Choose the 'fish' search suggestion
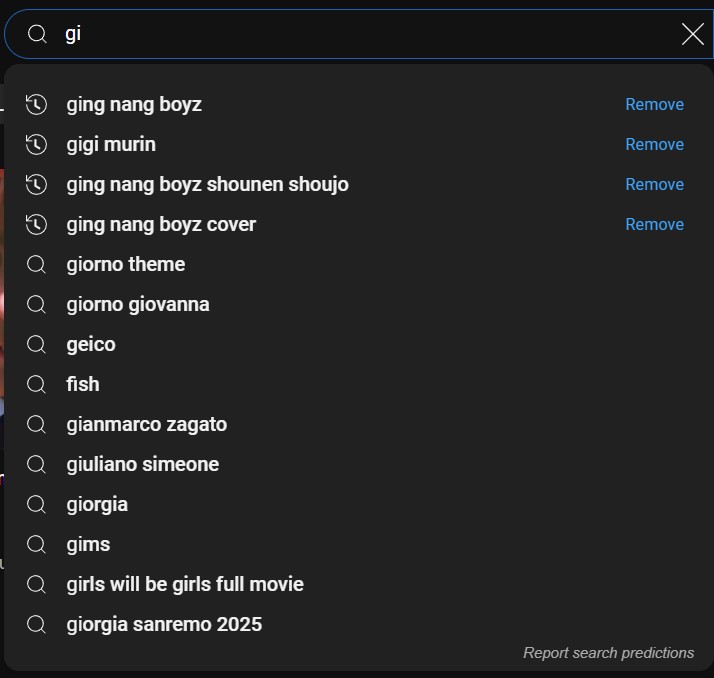 pyautogui.click(x=83, y=384)
